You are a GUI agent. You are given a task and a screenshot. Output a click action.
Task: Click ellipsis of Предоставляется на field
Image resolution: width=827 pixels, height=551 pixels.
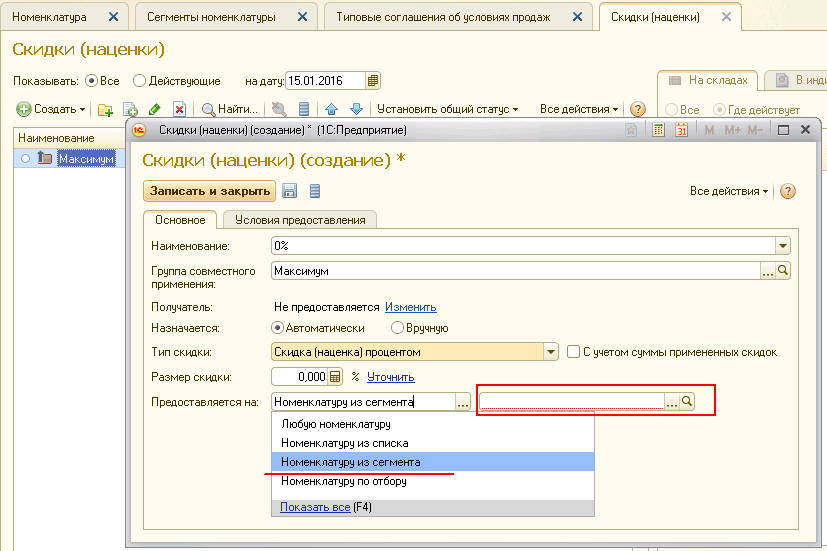tap(463, 402)
